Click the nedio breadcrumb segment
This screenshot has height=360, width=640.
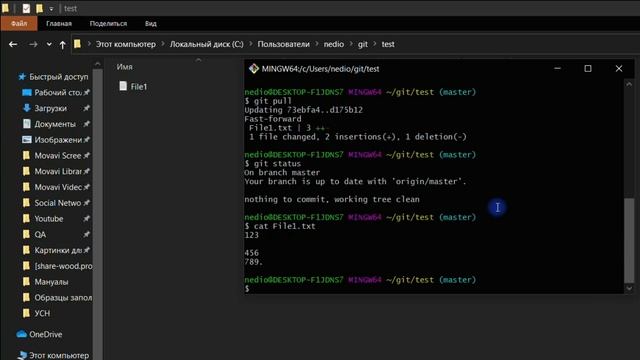point(333,44)
